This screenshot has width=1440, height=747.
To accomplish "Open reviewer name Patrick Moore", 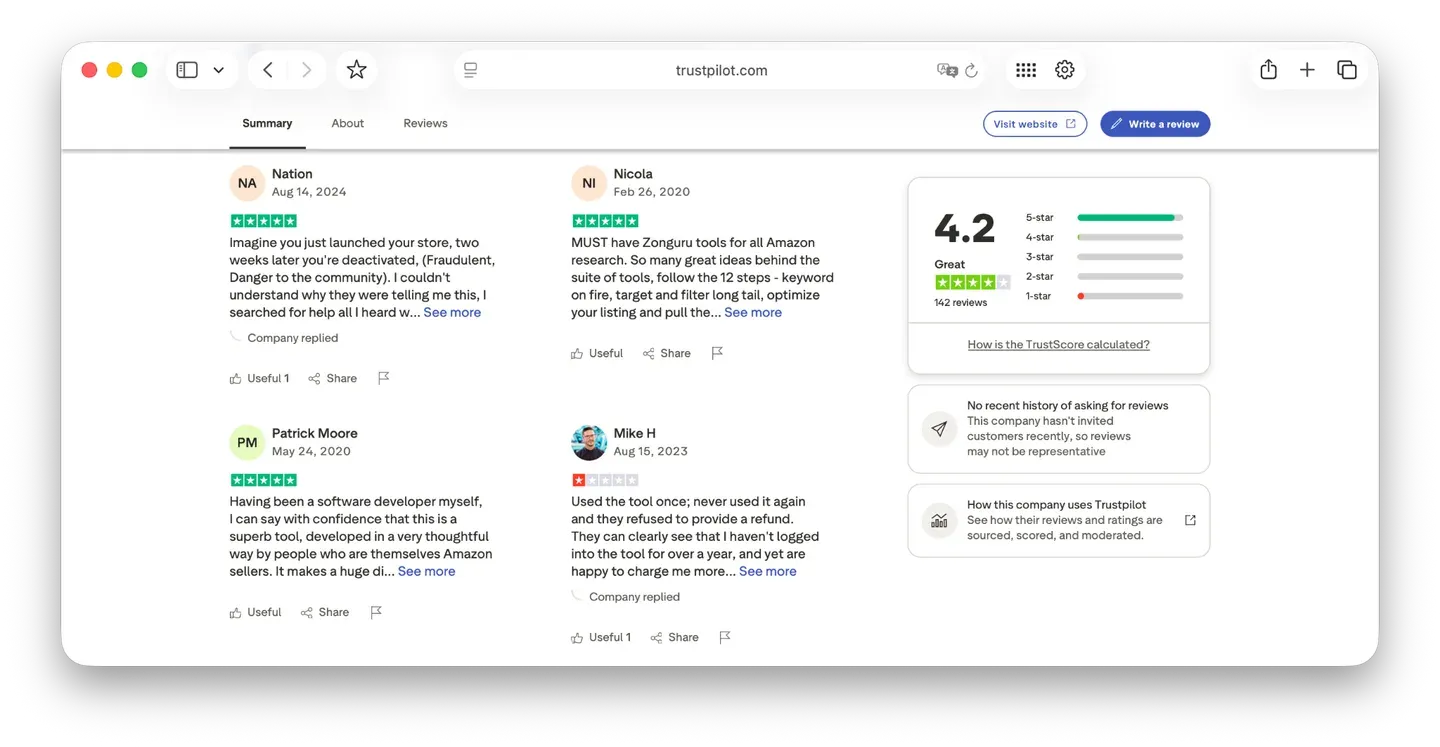I will (314, 433).
